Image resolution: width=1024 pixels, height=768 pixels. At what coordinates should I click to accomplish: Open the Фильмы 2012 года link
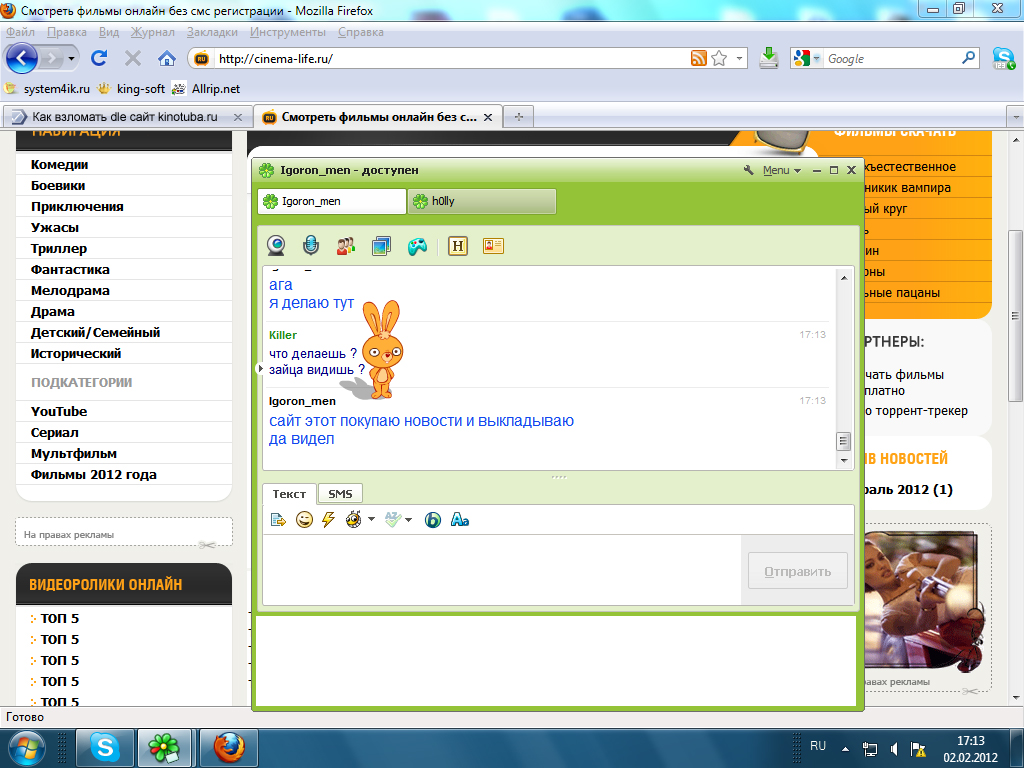[93, 475]
